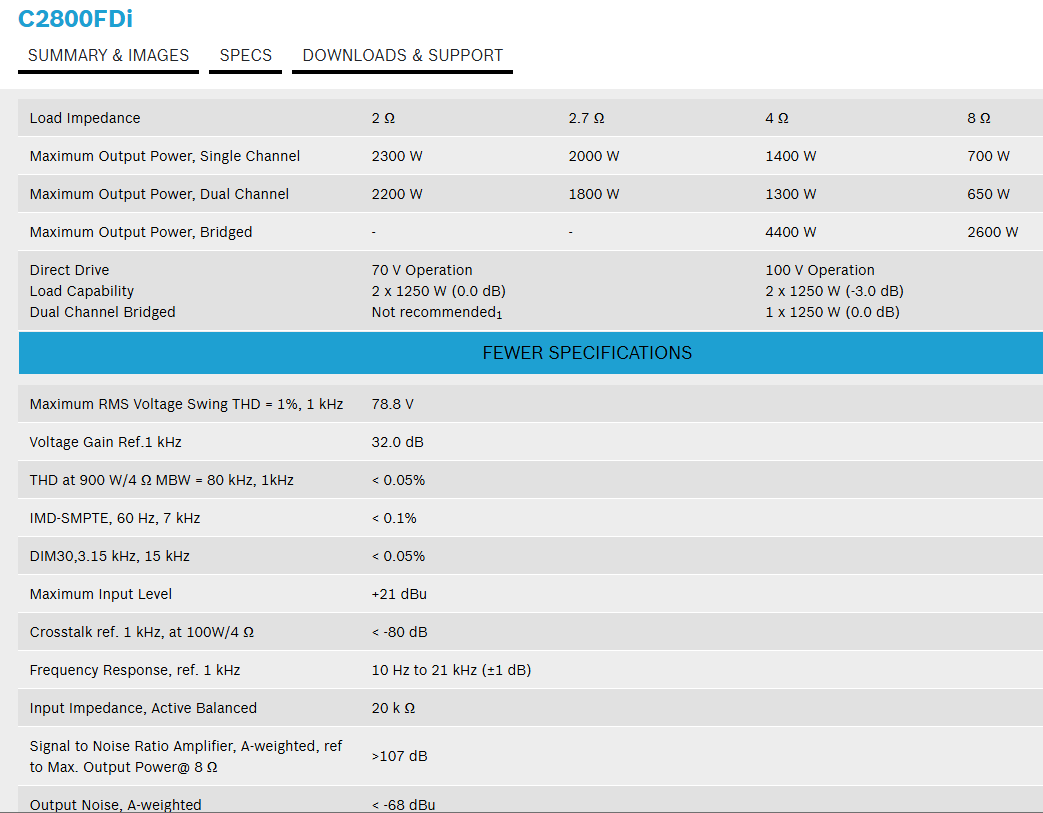
Task: Click the 2300 W single channel value
Action: click(x=397, y=156)
